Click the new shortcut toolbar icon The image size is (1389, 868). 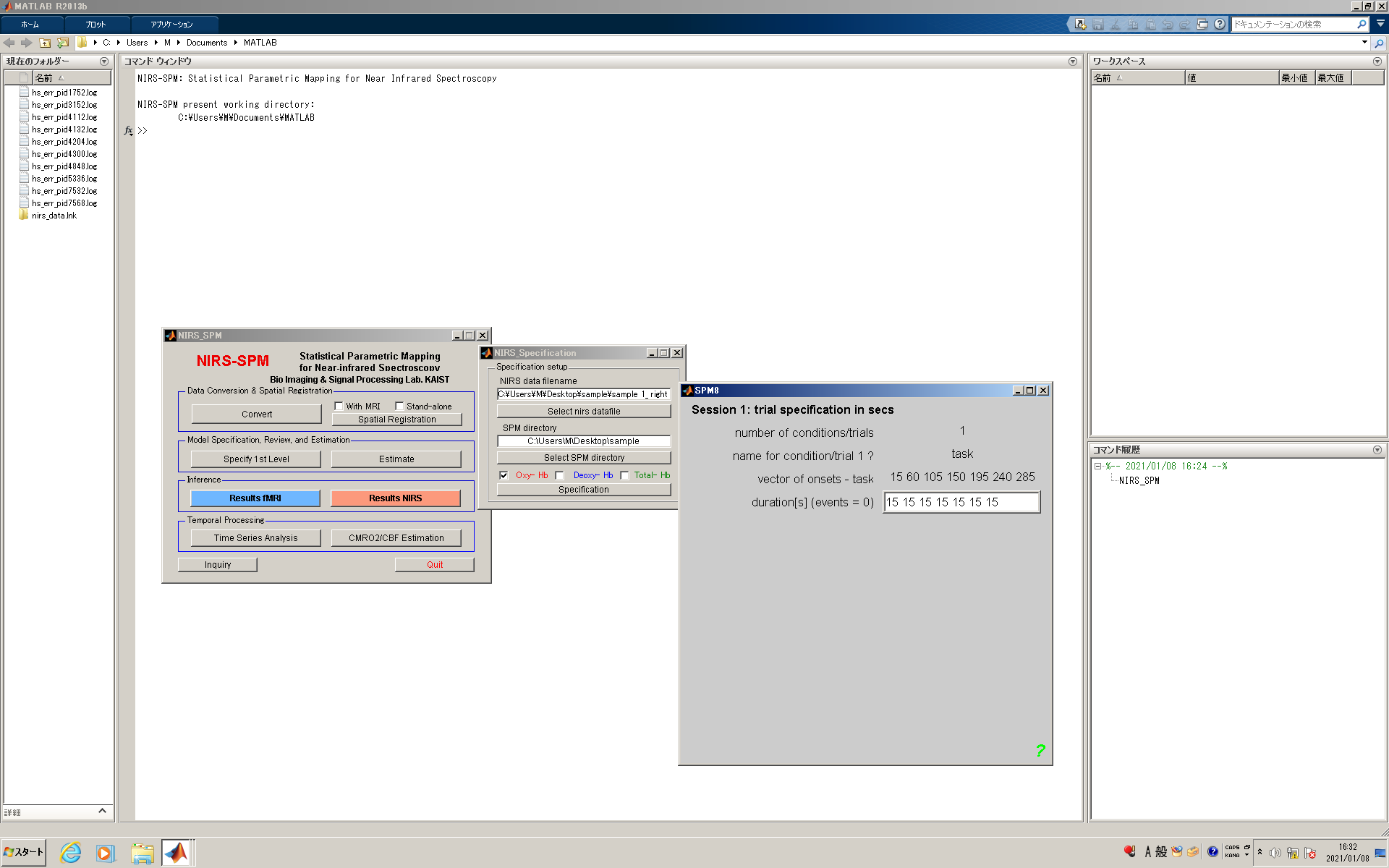point(1080,24)
